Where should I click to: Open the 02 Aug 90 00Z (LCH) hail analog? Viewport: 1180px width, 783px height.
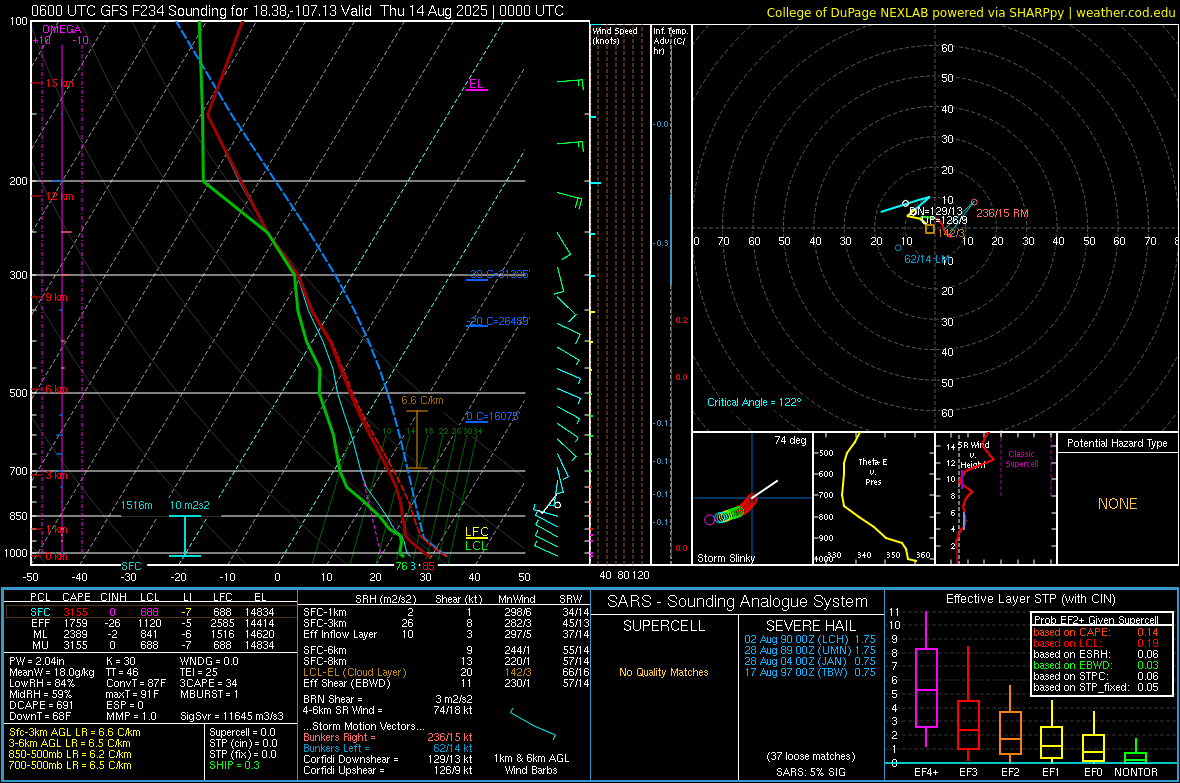point(810,639)
